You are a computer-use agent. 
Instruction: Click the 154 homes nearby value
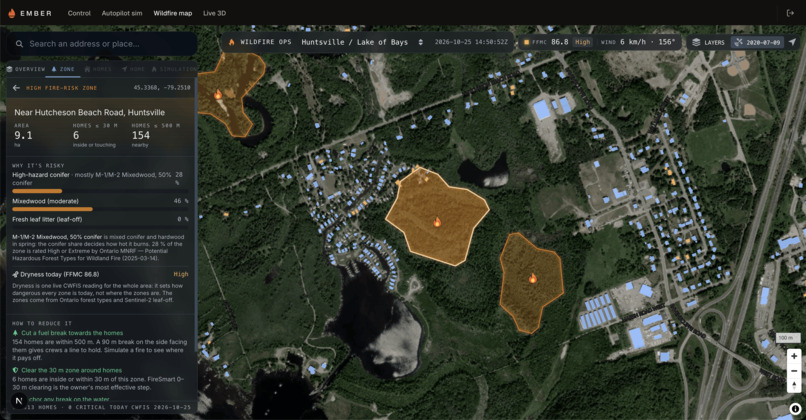pyautogui.click(x=141, y=135)
